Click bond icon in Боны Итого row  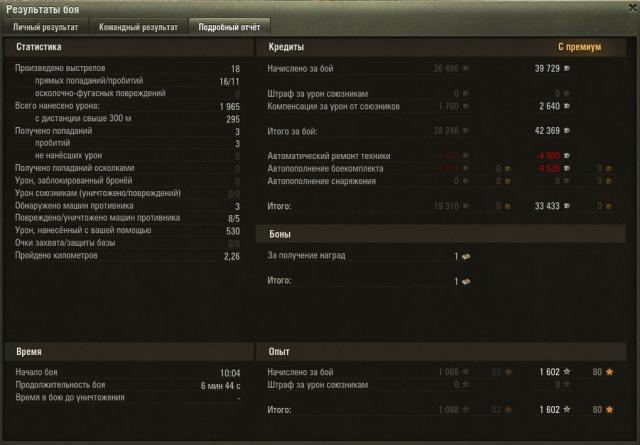pos(466,281)
